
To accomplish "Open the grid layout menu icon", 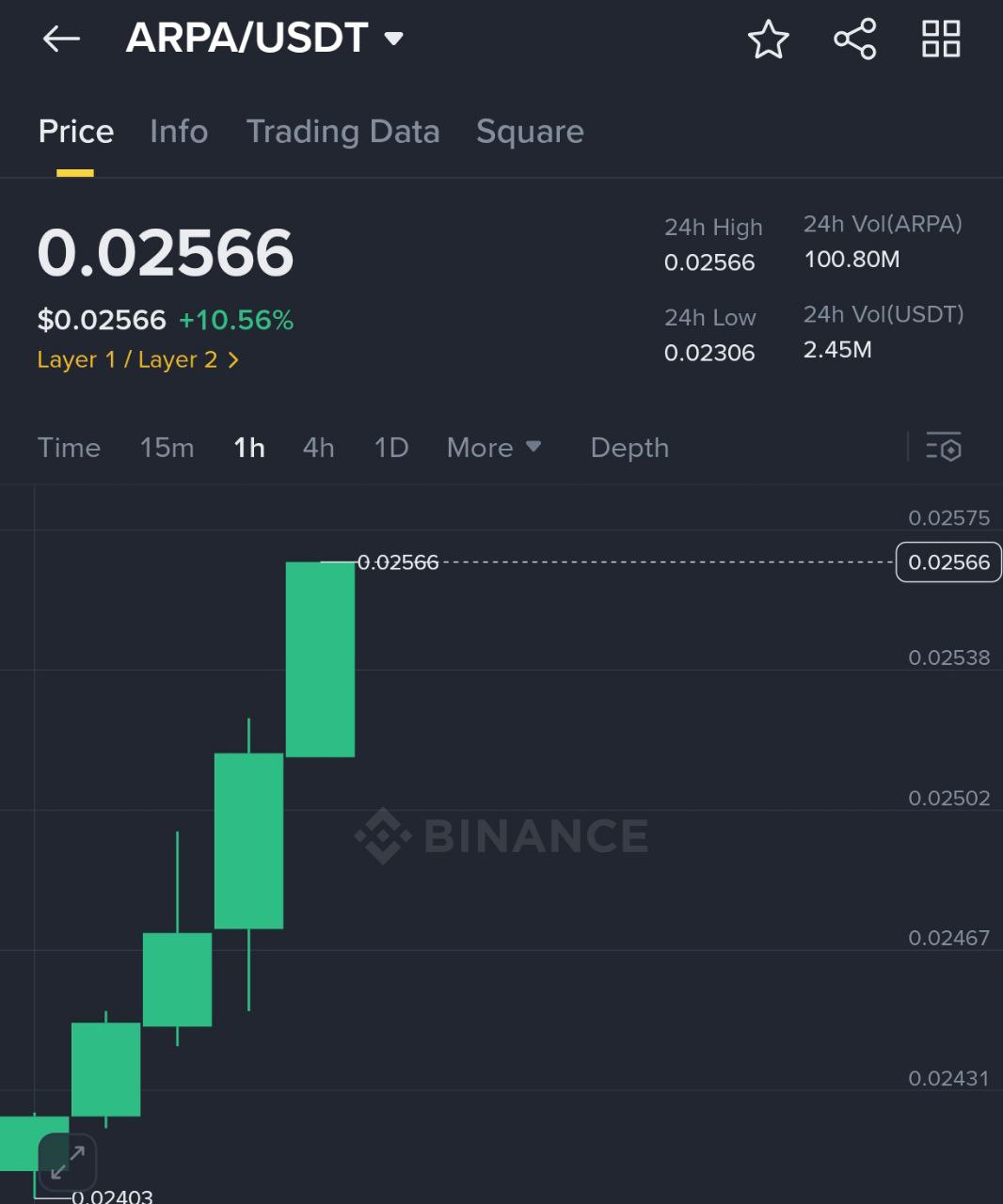I will coord(941,40).
